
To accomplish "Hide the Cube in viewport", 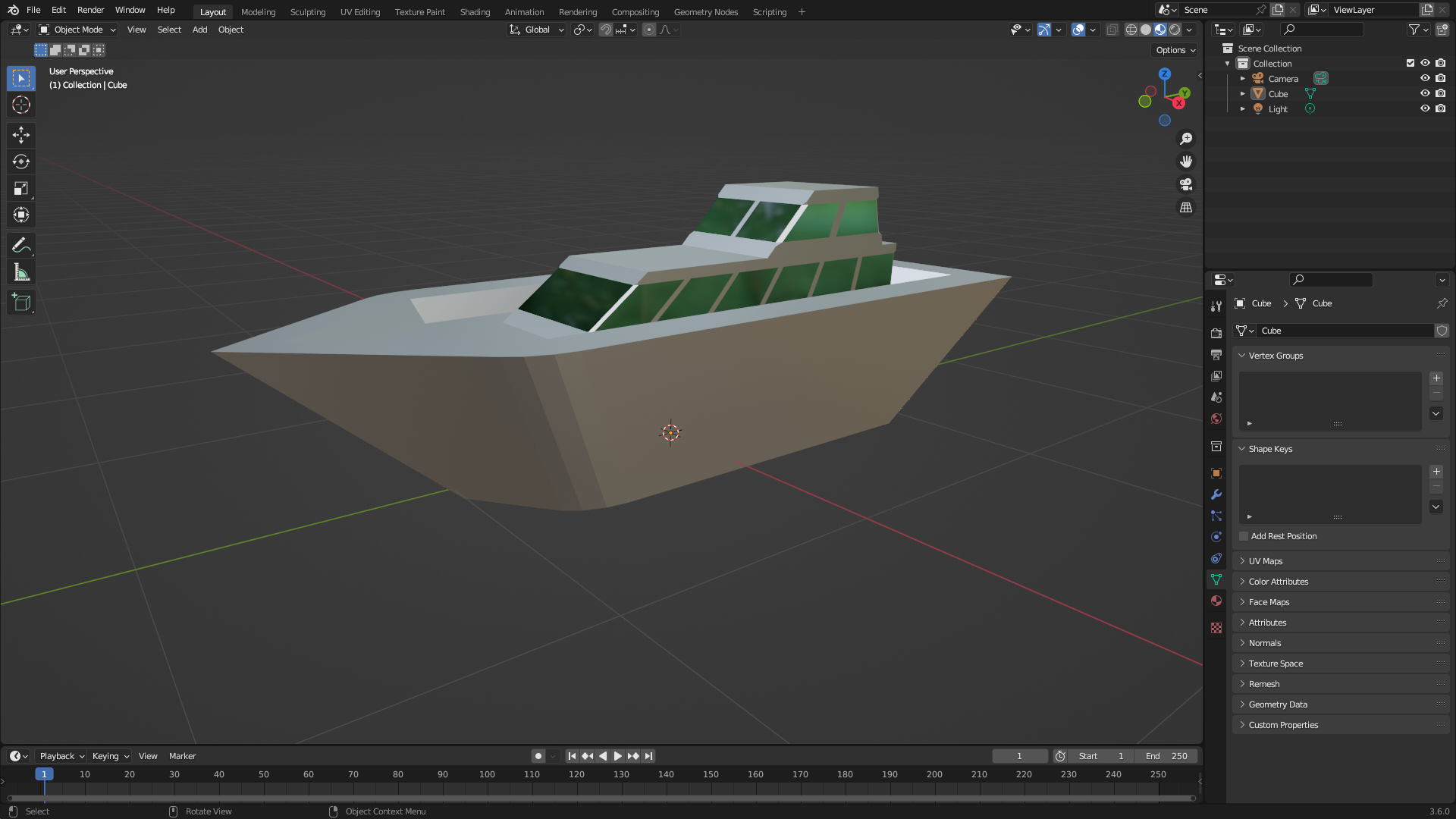I will click(x=1425, y=94).
